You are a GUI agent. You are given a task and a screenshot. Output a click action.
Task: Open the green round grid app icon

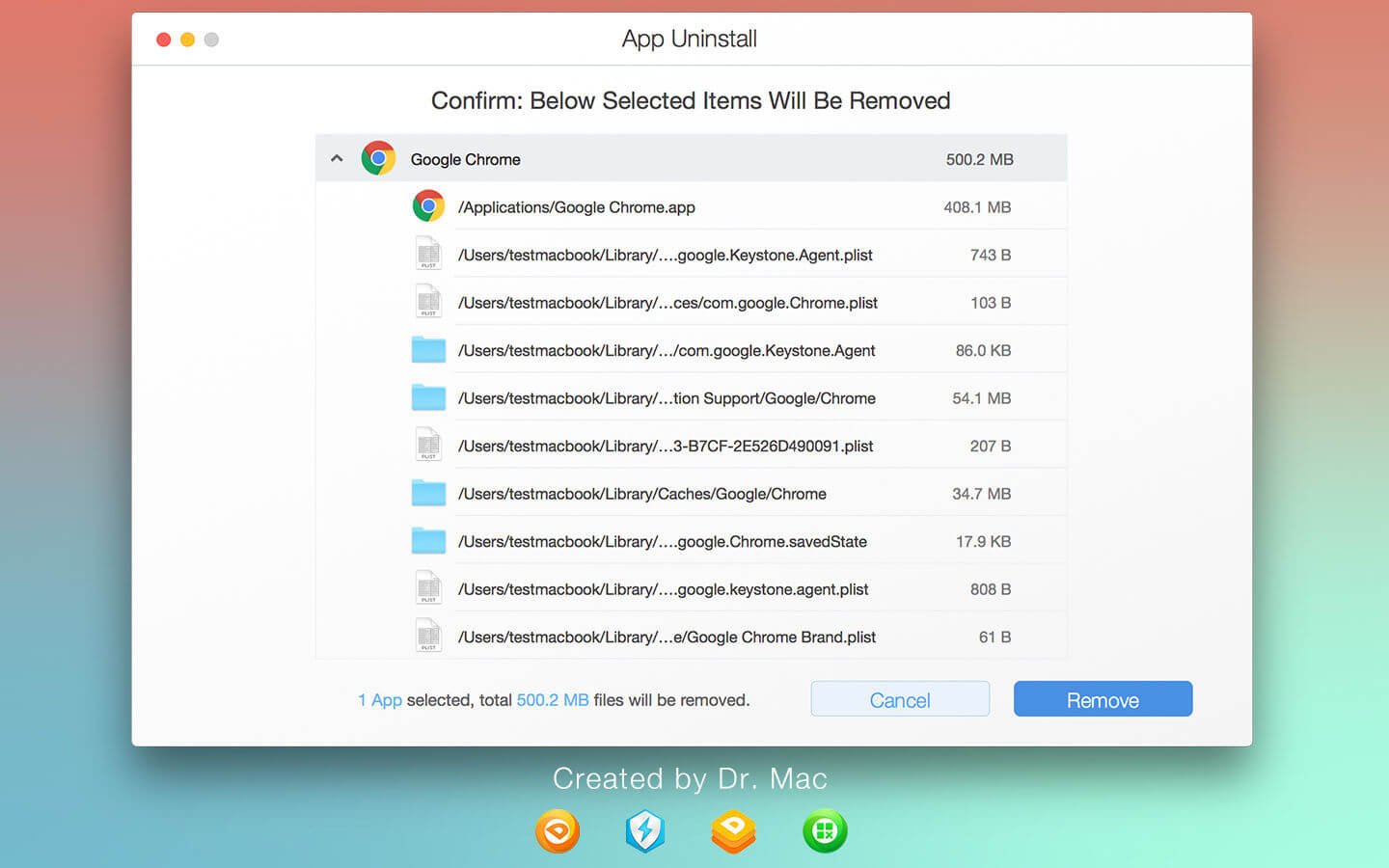click(x=825, y=831)
